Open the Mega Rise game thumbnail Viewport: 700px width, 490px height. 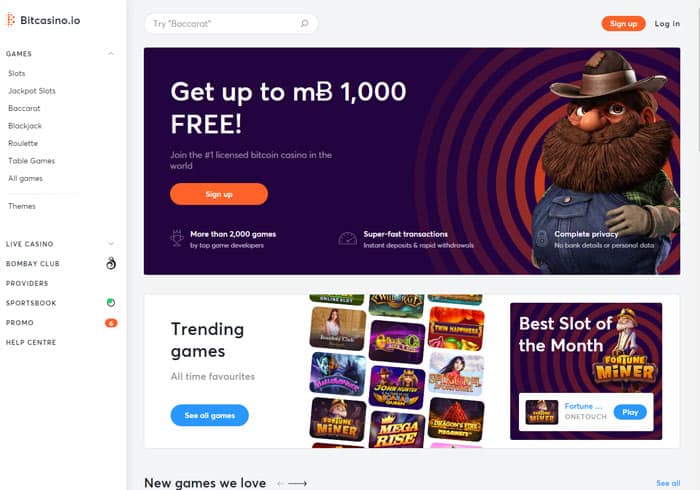(x=397, y=430)
